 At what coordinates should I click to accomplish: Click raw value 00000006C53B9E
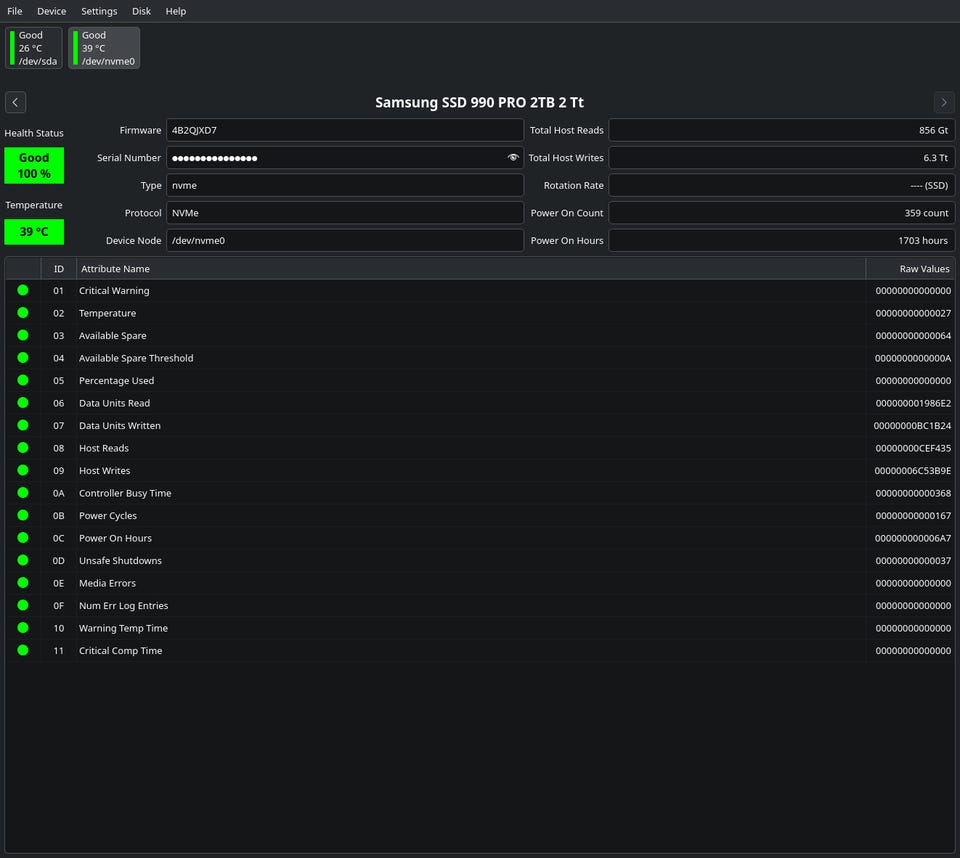pos(912,470)
